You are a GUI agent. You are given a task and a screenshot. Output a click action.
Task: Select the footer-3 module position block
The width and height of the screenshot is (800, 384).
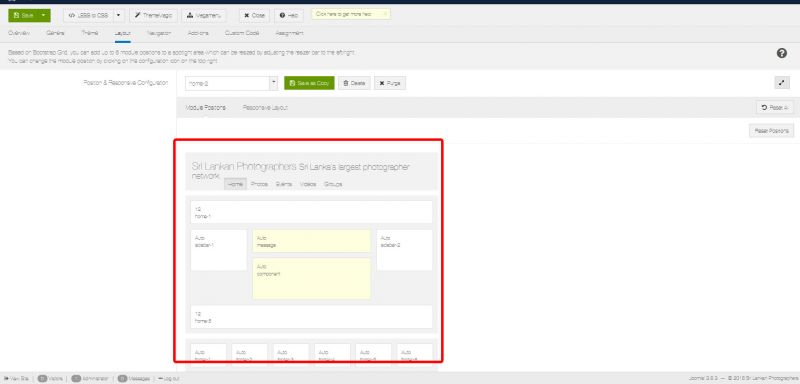pos(291,355)
